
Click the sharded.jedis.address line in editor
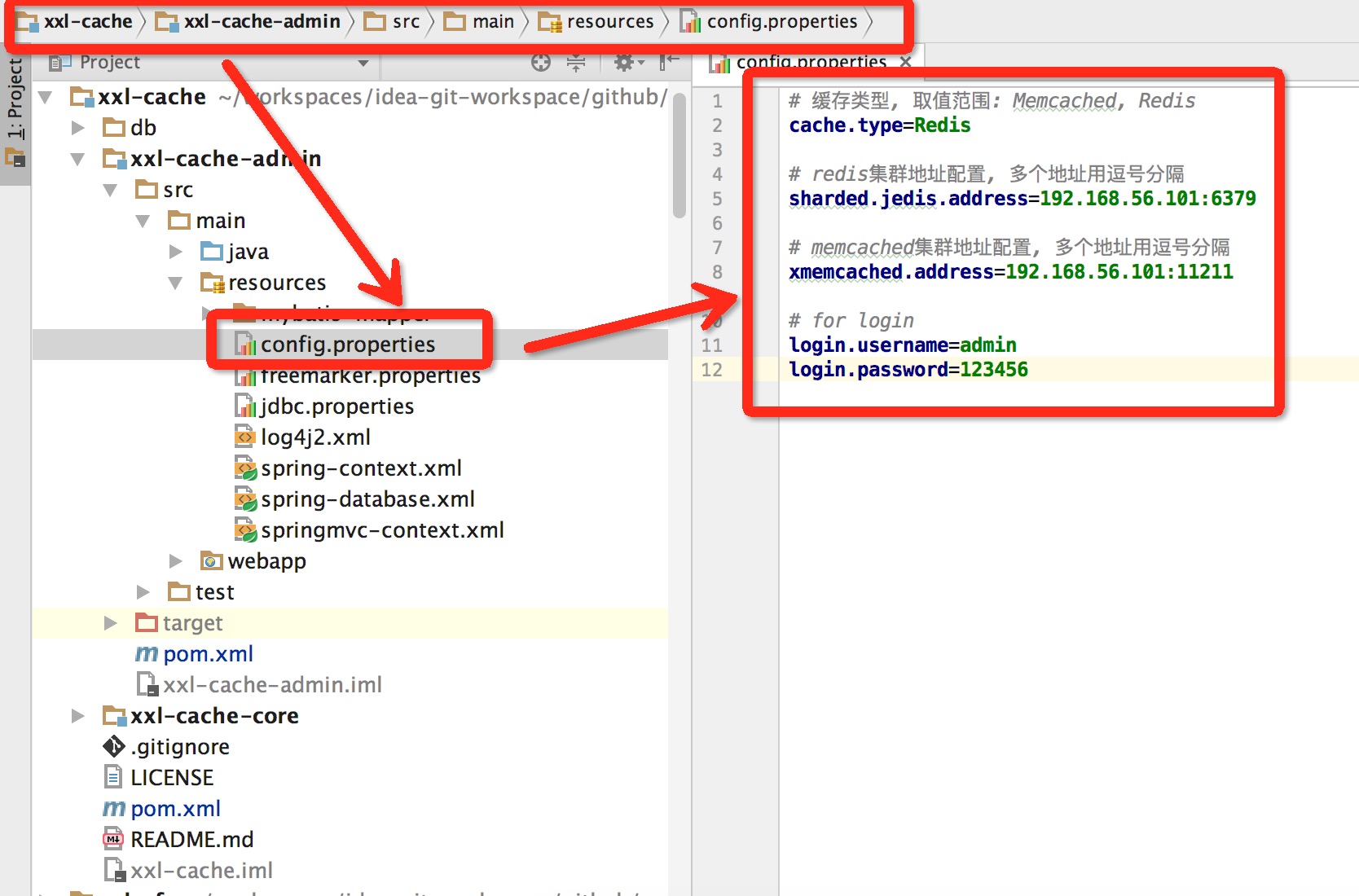[x=1023, y=199]
